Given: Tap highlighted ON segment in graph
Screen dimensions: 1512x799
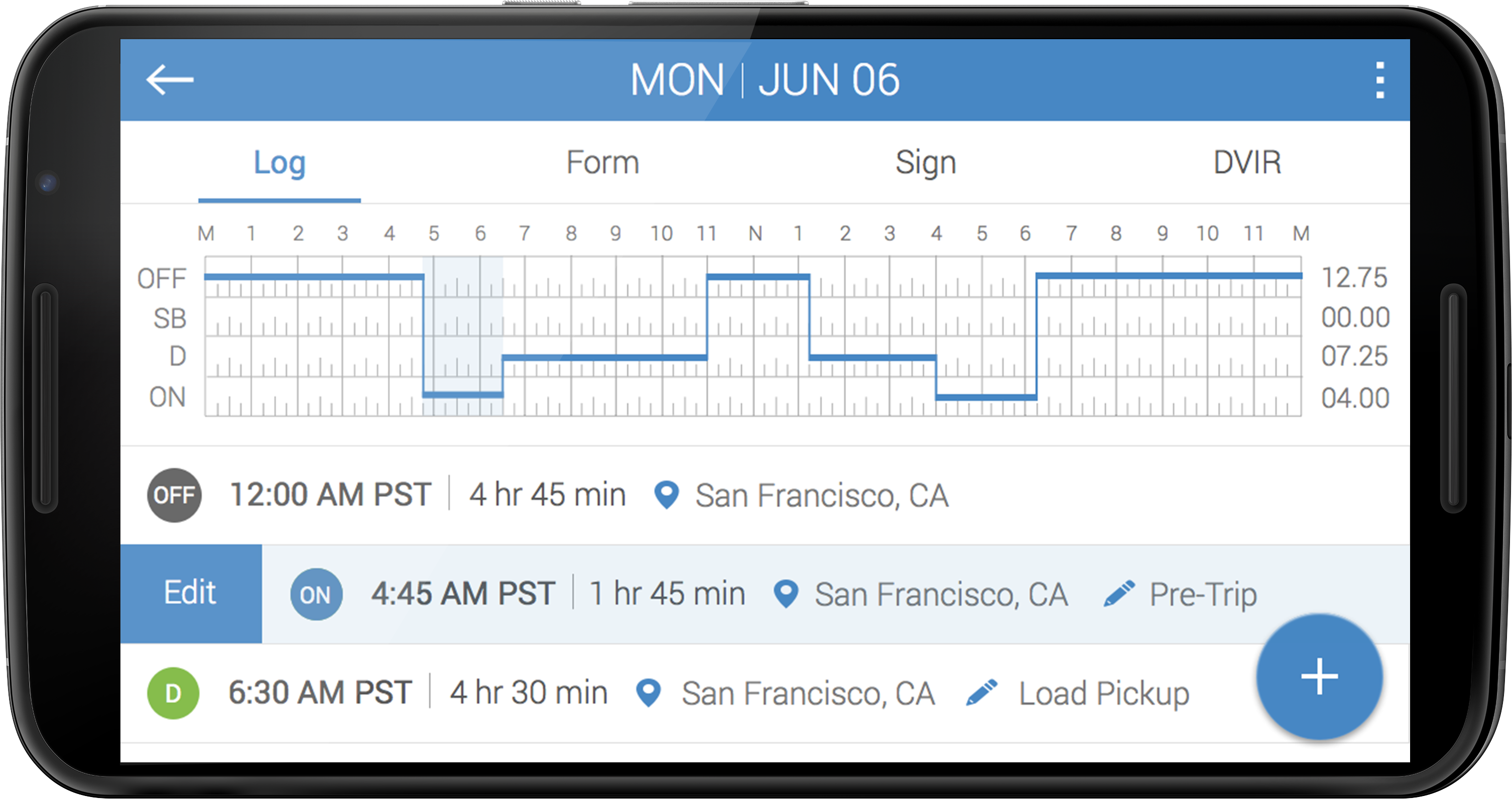Looking at the screenshot, I should click(x=462, y=336).
